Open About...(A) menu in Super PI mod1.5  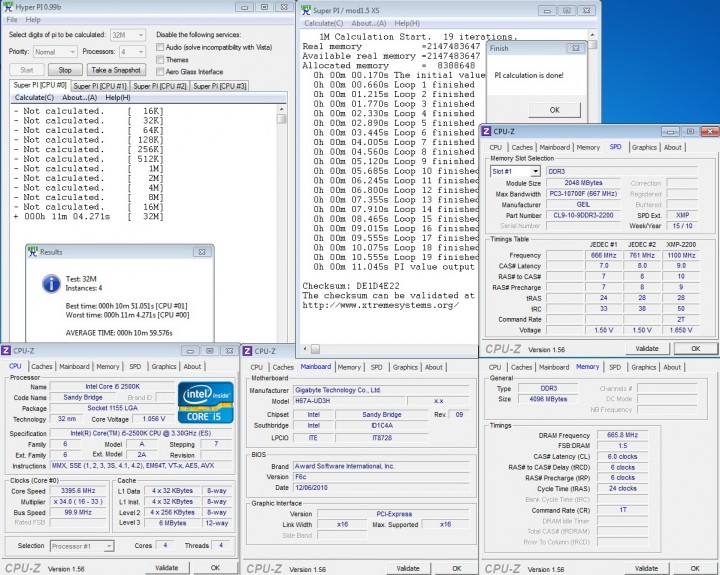point(369,23)
